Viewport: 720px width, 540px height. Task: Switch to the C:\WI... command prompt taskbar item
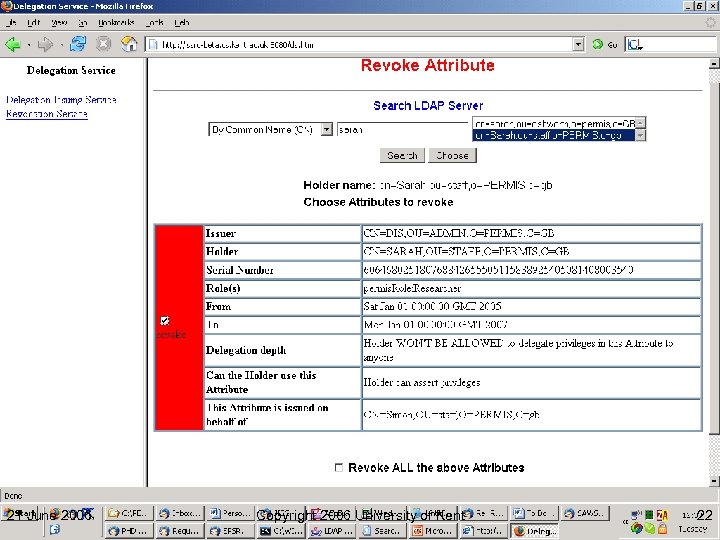coord(281,531)
